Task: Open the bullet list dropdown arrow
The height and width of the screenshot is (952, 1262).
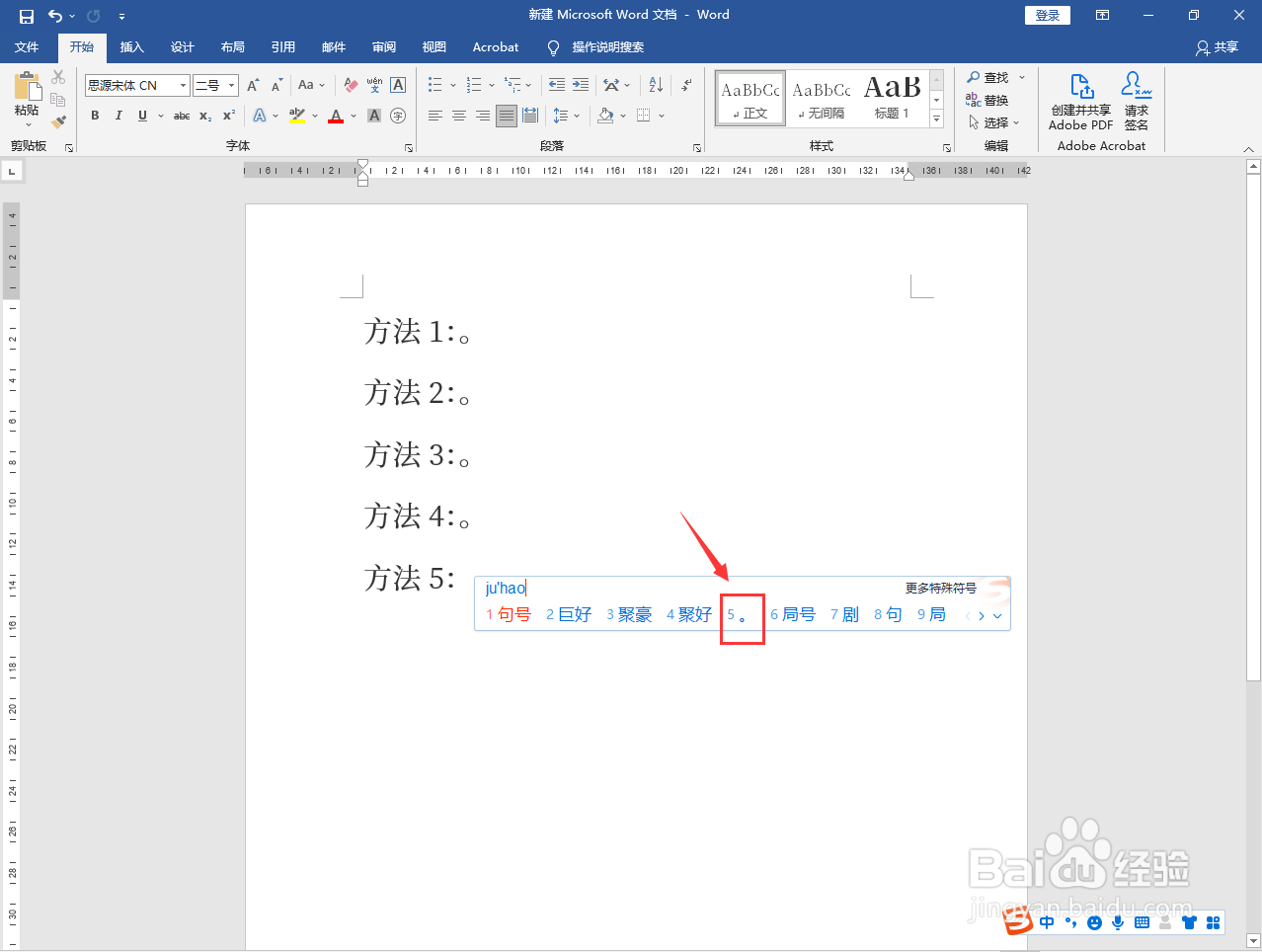Action: 453,85
